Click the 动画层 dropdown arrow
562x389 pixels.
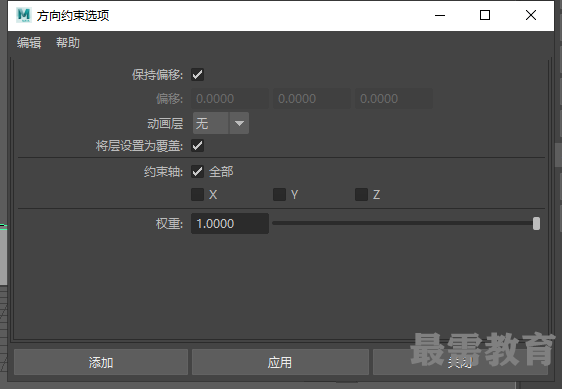(x=239, y=123)
